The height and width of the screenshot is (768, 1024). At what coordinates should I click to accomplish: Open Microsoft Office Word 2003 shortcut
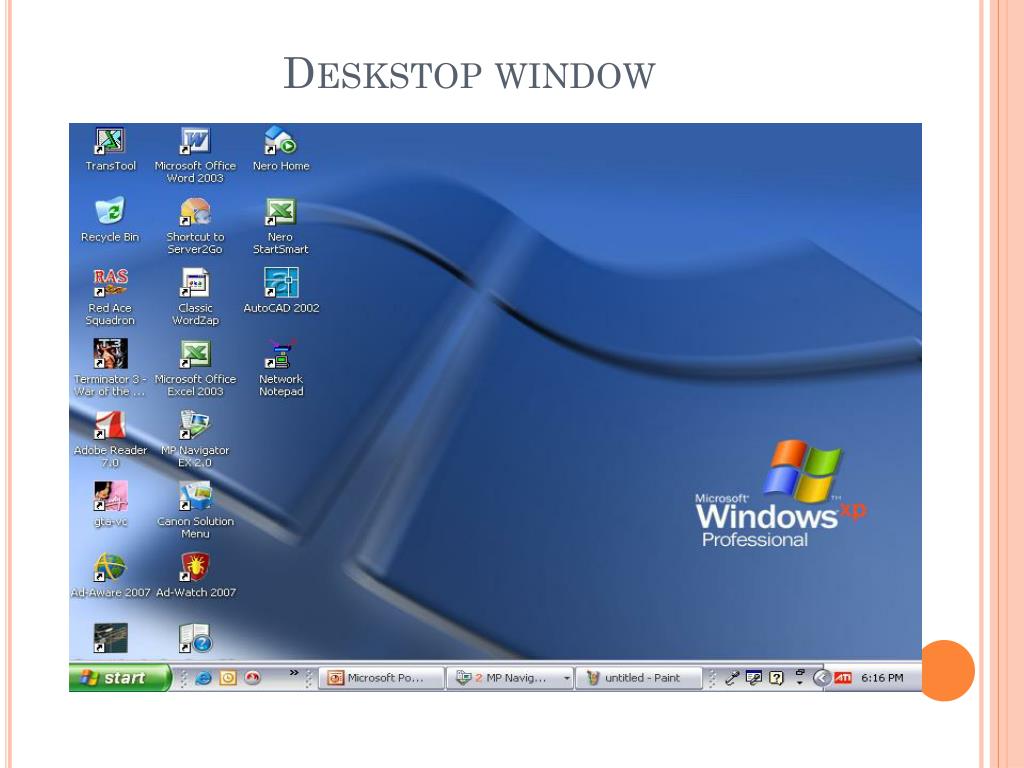coord(195,155)
